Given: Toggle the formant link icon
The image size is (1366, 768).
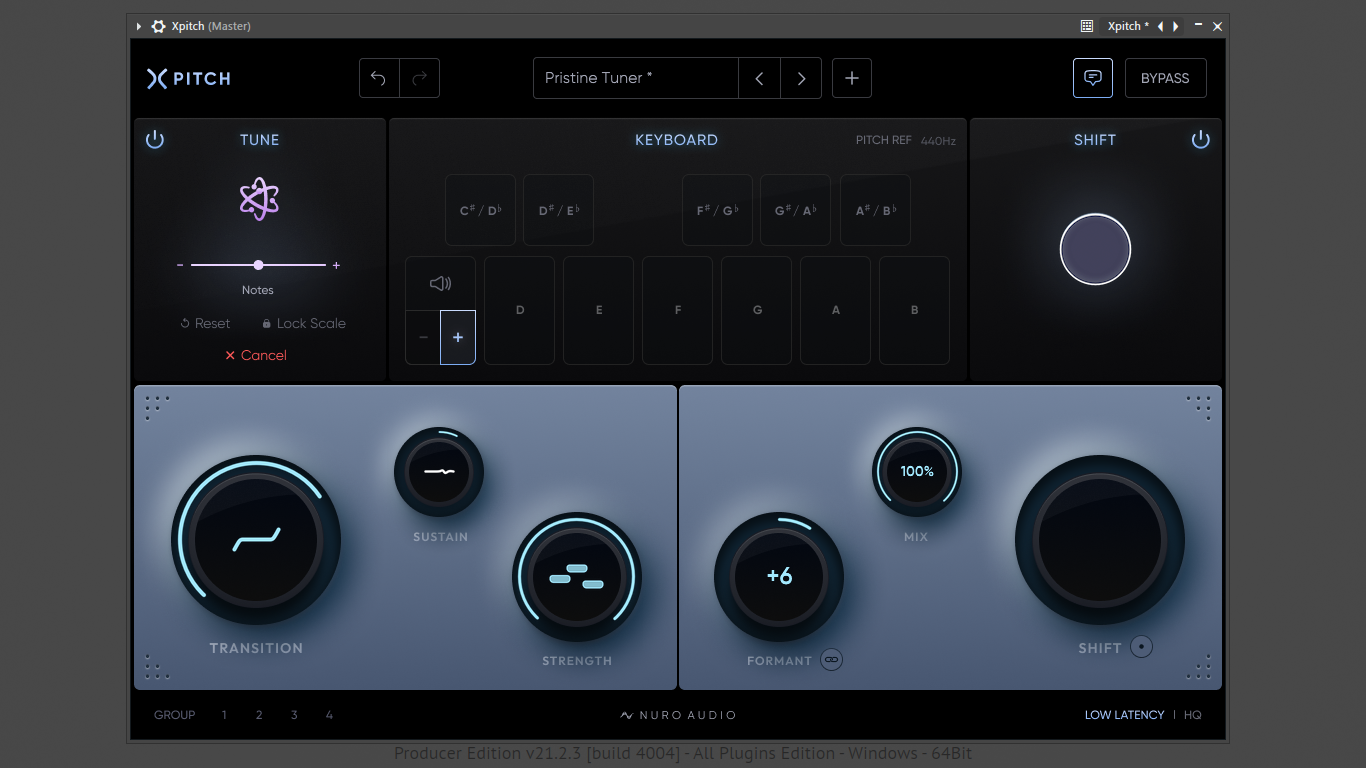Looking at the screenshot, I should [832, 660].
